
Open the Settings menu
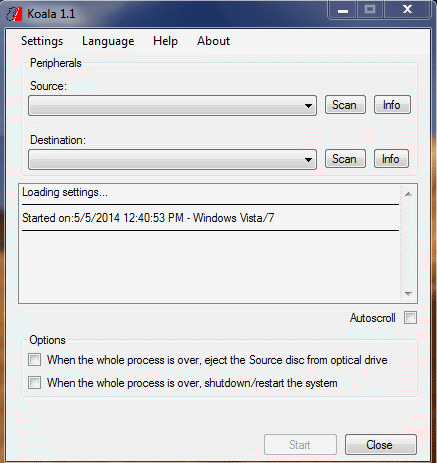42,41
